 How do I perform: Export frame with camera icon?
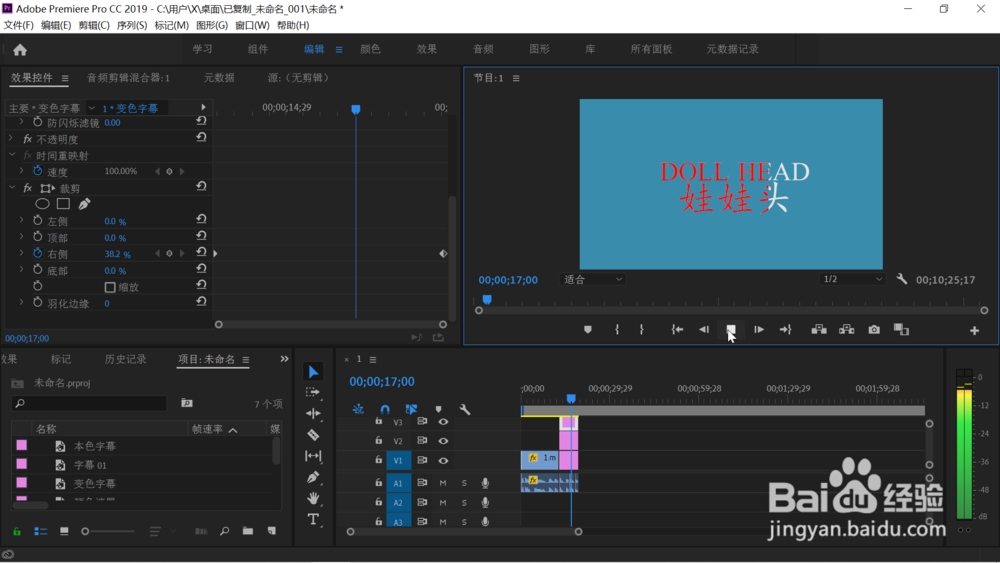(874, 330)
